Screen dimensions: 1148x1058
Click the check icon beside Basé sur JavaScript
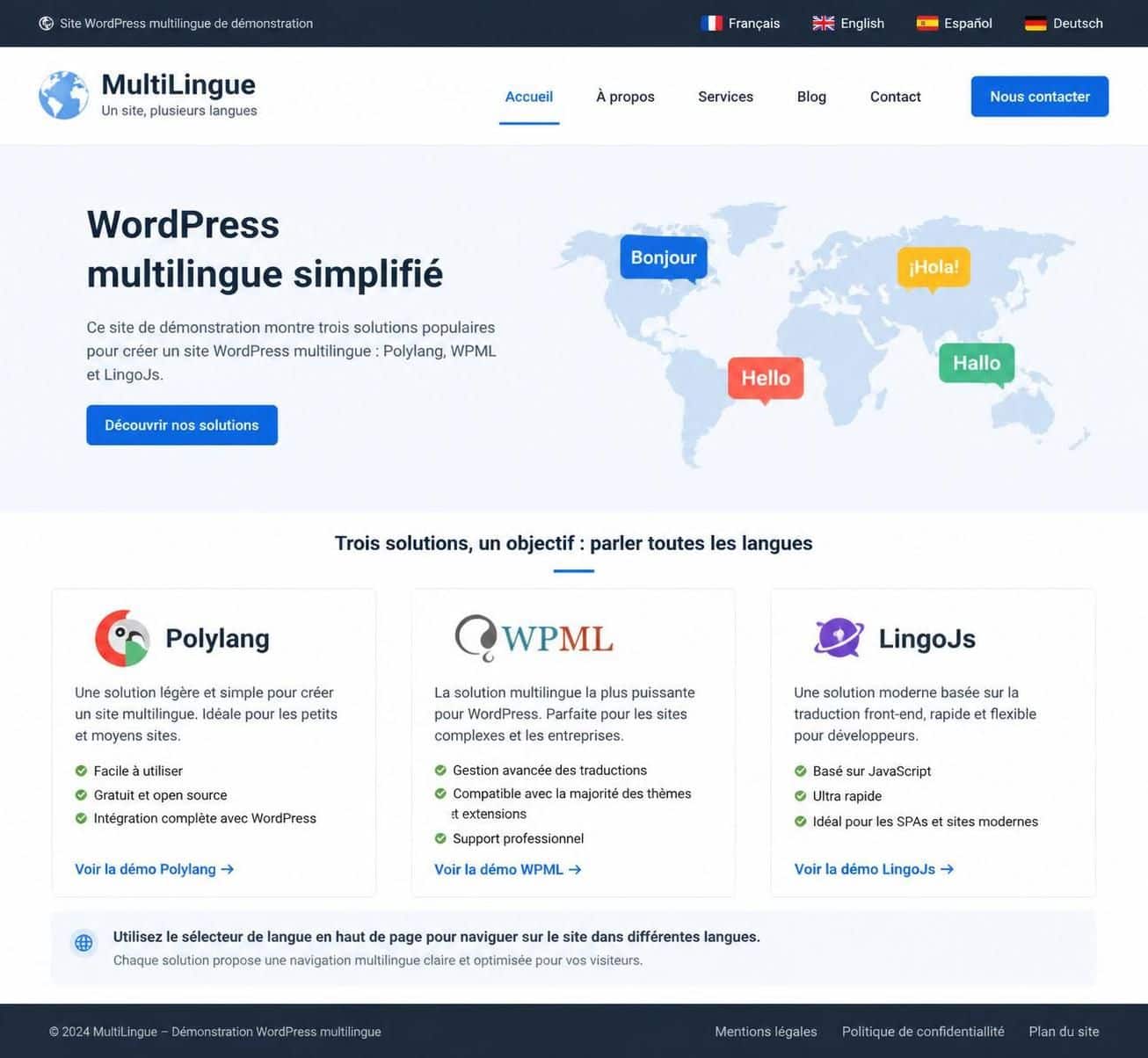[x=800, y=771]
